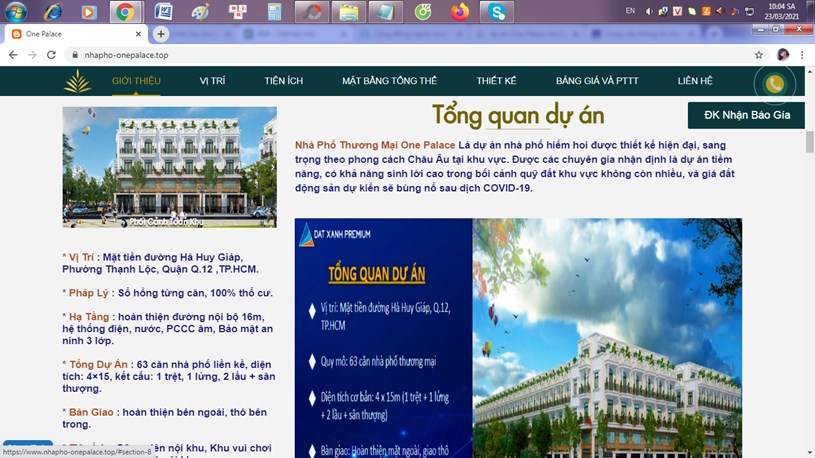Click the round phone call icon
Viewport: 815px width, 458px height.
[774, 84]
